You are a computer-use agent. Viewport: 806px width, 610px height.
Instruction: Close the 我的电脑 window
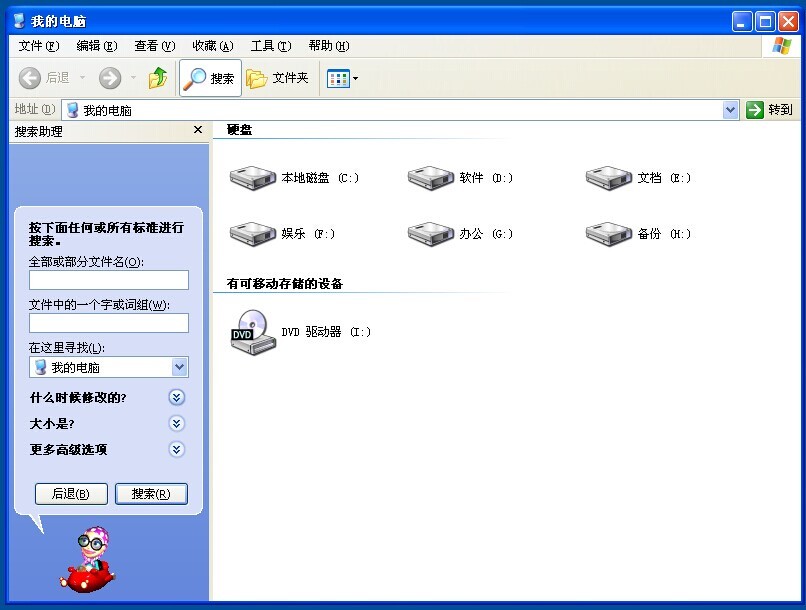pos(788,22)
